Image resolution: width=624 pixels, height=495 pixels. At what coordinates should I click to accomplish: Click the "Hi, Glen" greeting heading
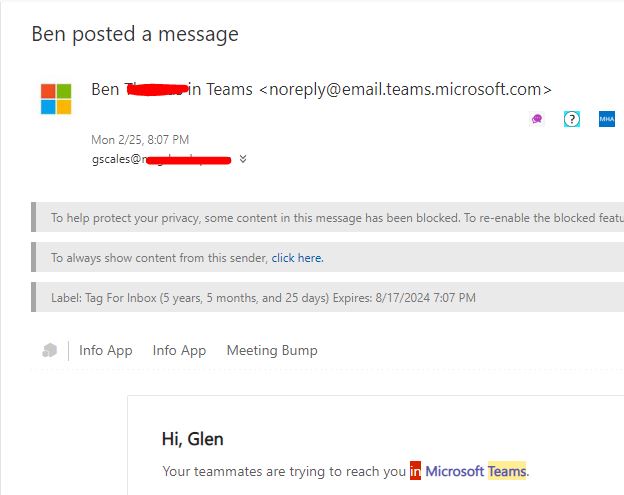click(193, 438)
